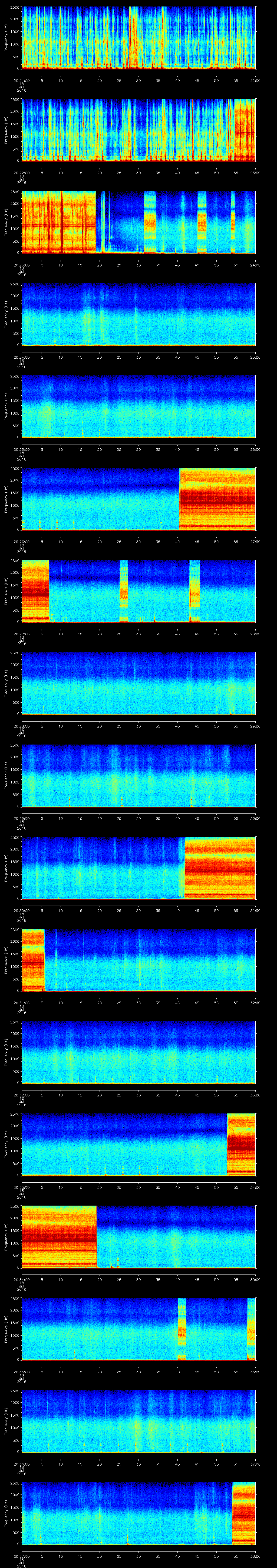The height and width of the screenshot is (1568, 277).
Task: Select the red block ending the 20:26:00 spectrogram
Action: tap(217, 499)
